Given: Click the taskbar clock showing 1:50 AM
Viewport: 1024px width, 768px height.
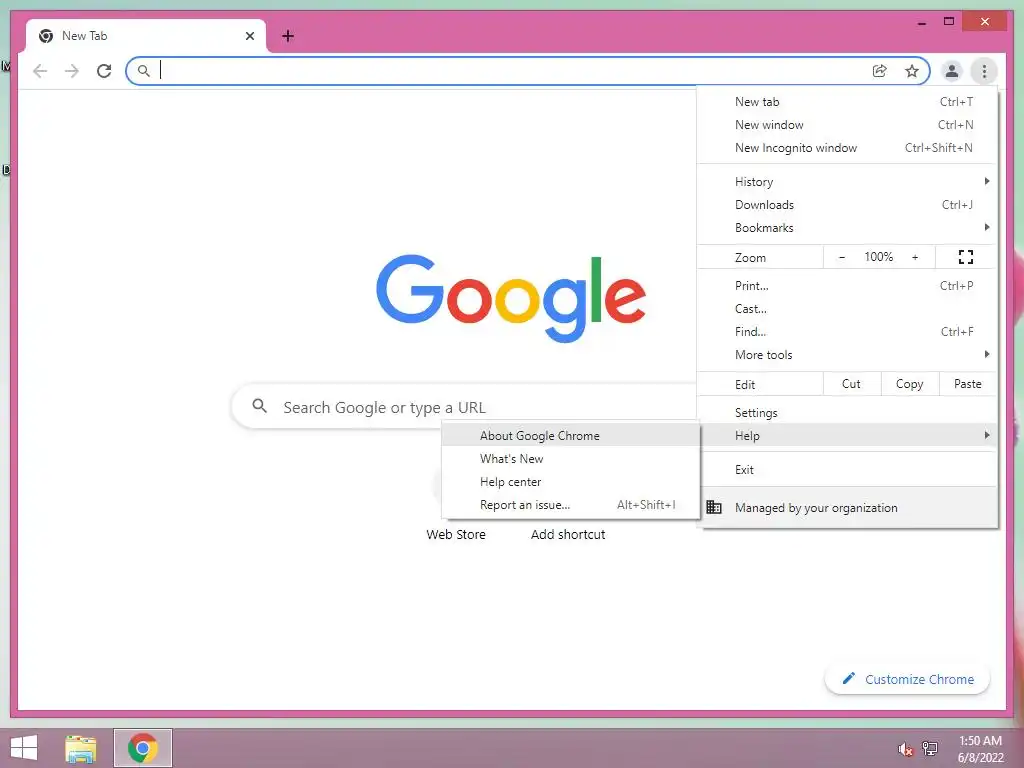Looking at the screenshot, I should (x=980, y=749).
